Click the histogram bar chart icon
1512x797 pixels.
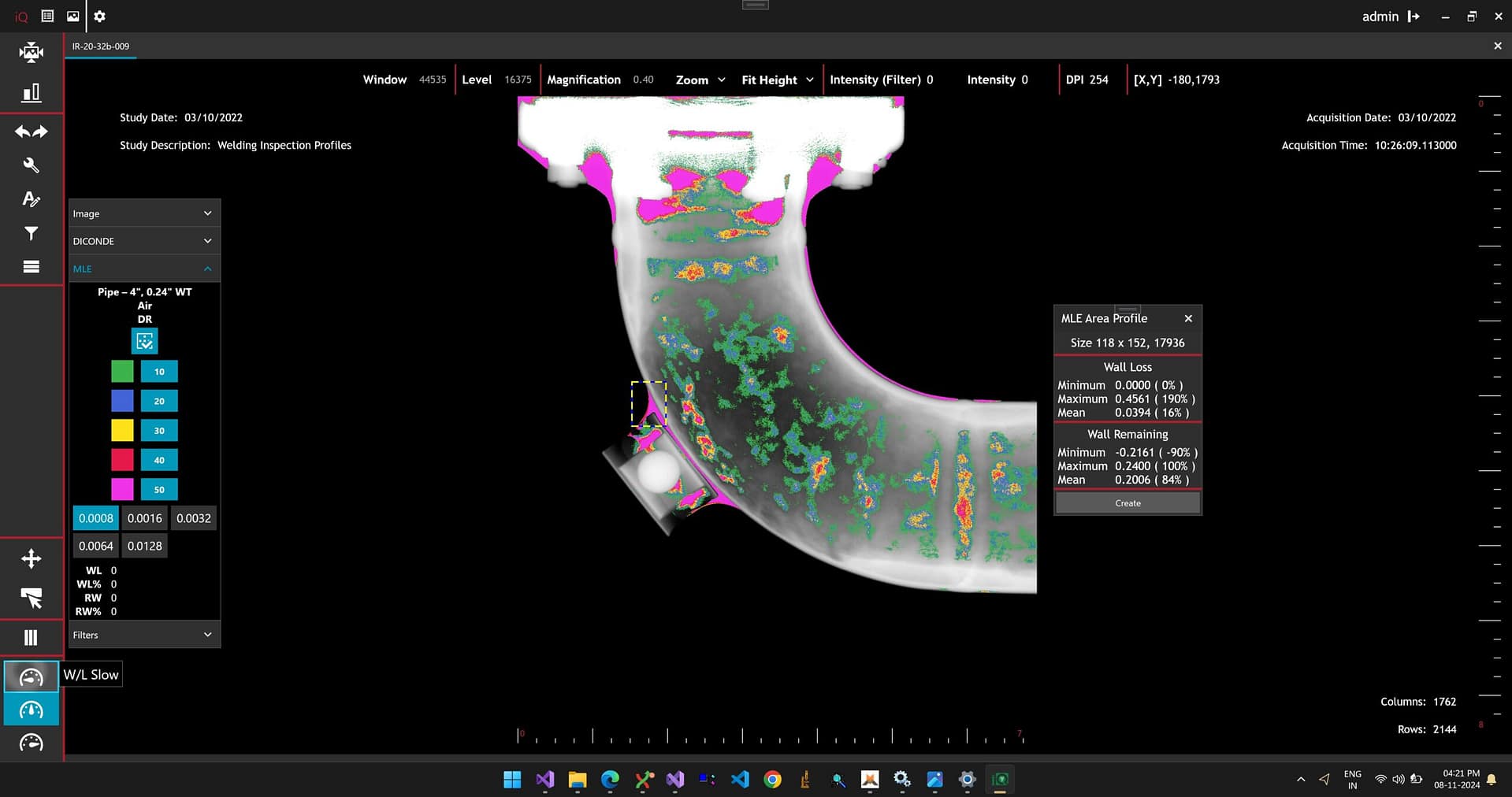click(x=32, y=93)
